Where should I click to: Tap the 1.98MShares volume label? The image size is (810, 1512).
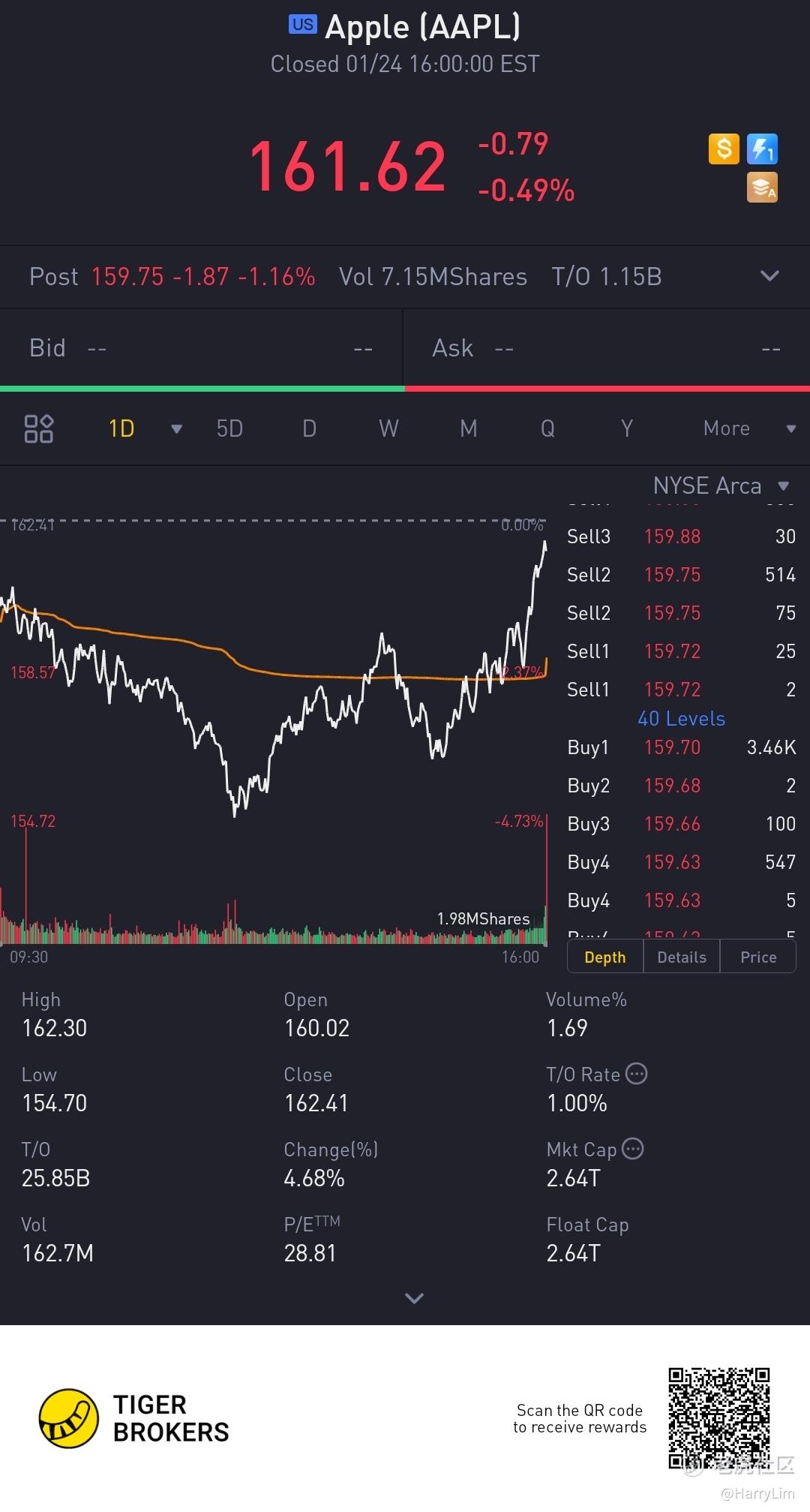click(x=483, y=918)
